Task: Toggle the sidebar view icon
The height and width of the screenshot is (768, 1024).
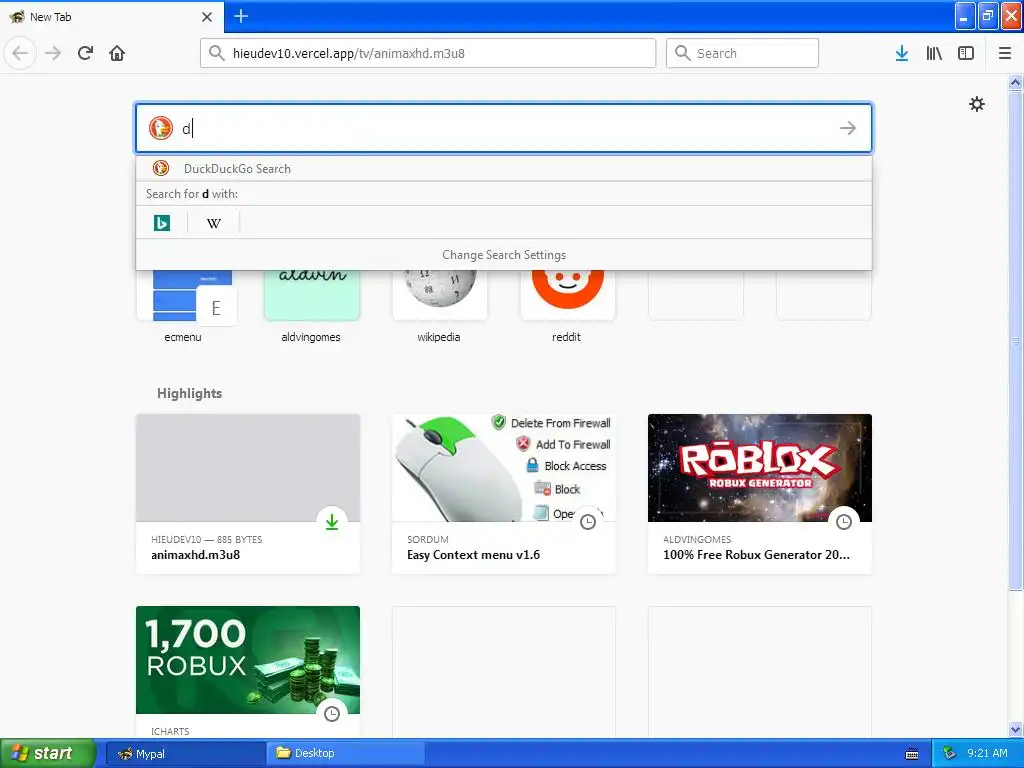Action: coord(966,53)
